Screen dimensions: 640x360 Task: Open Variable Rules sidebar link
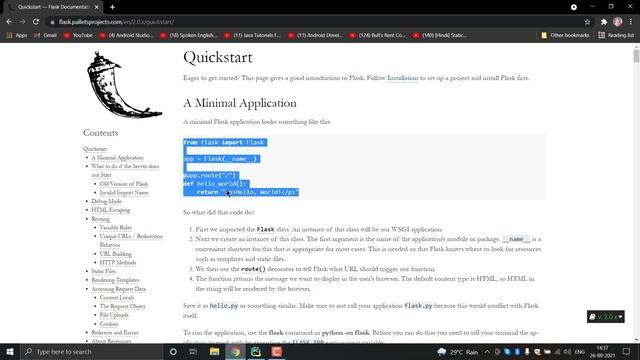coord(116,227)
